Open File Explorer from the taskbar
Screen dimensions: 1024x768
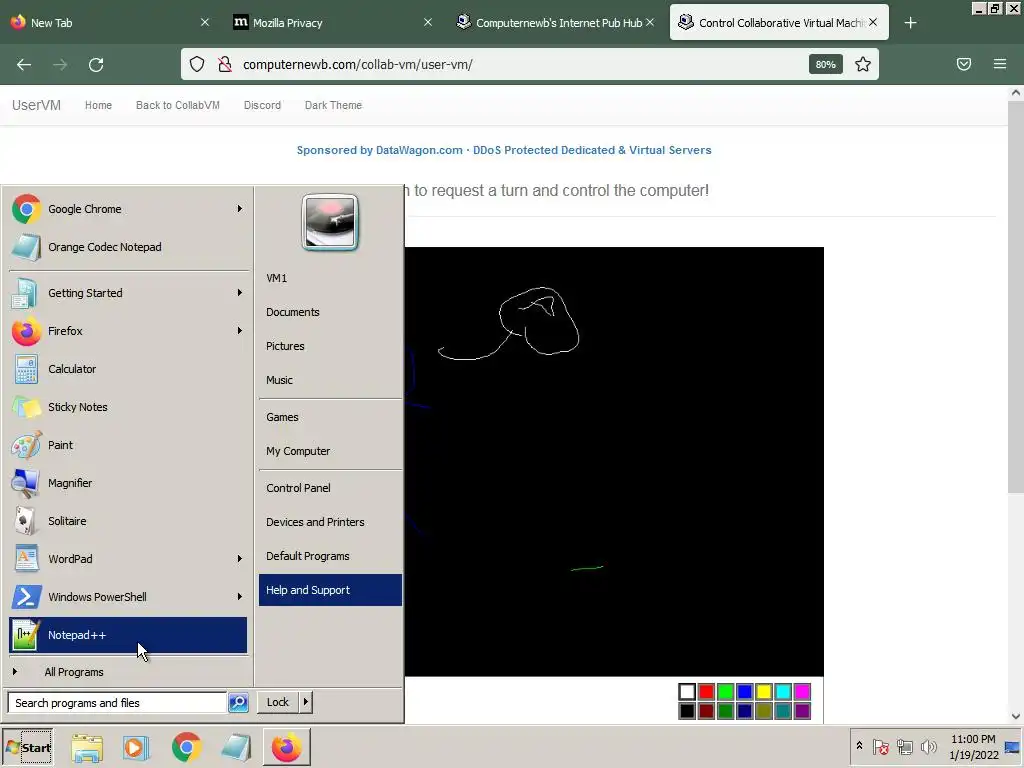[x=87, y=747]
